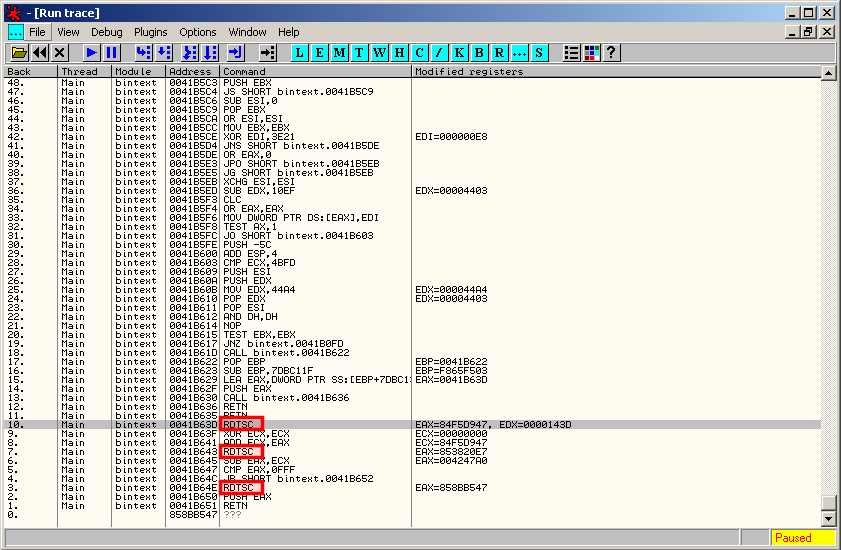Click the scrollbar up arrow
Screen dimensions: 841x550
click(x=828, y=73)
